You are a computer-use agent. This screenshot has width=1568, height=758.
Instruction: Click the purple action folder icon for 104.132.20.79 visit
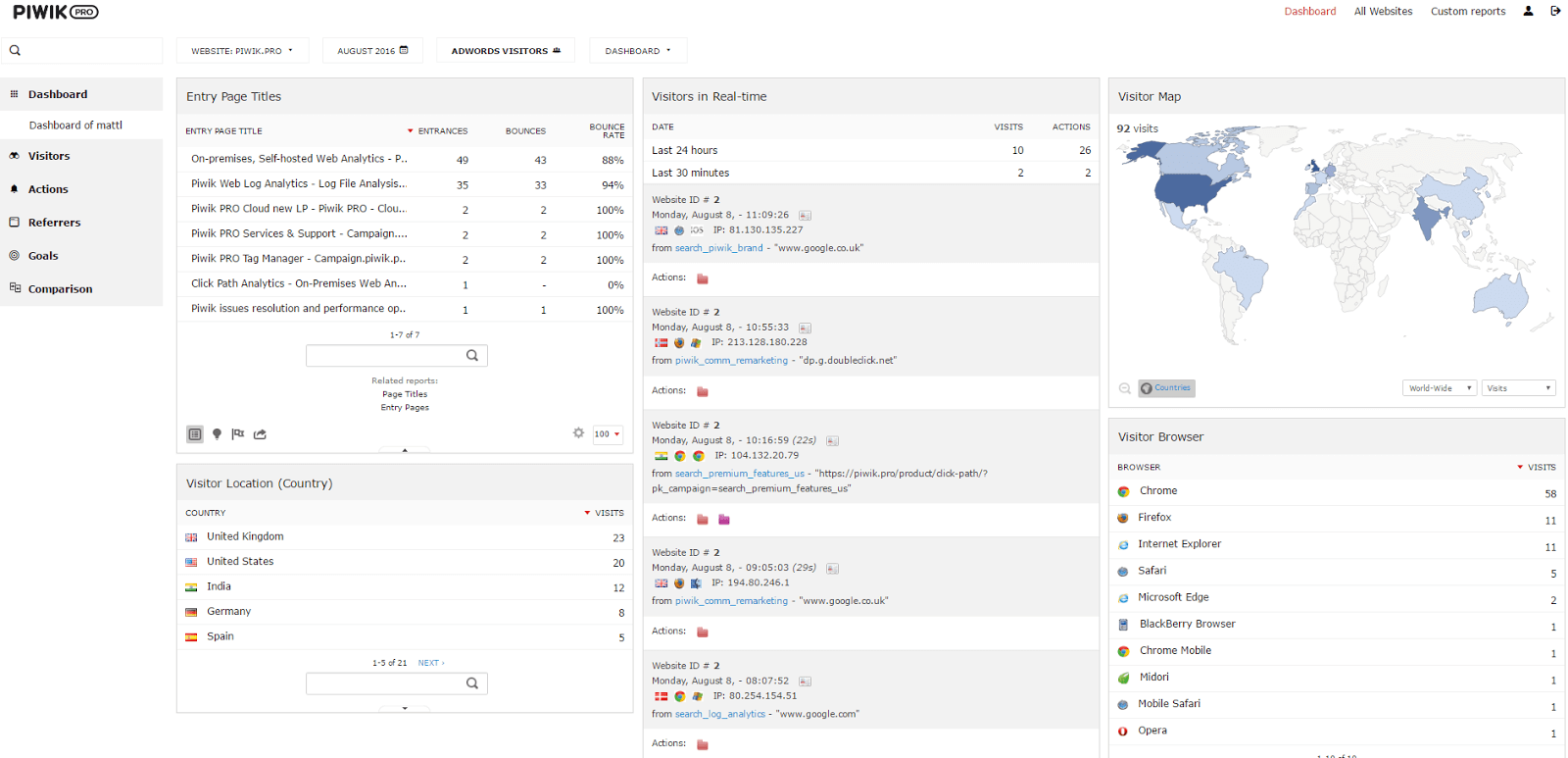pos(724,519)
